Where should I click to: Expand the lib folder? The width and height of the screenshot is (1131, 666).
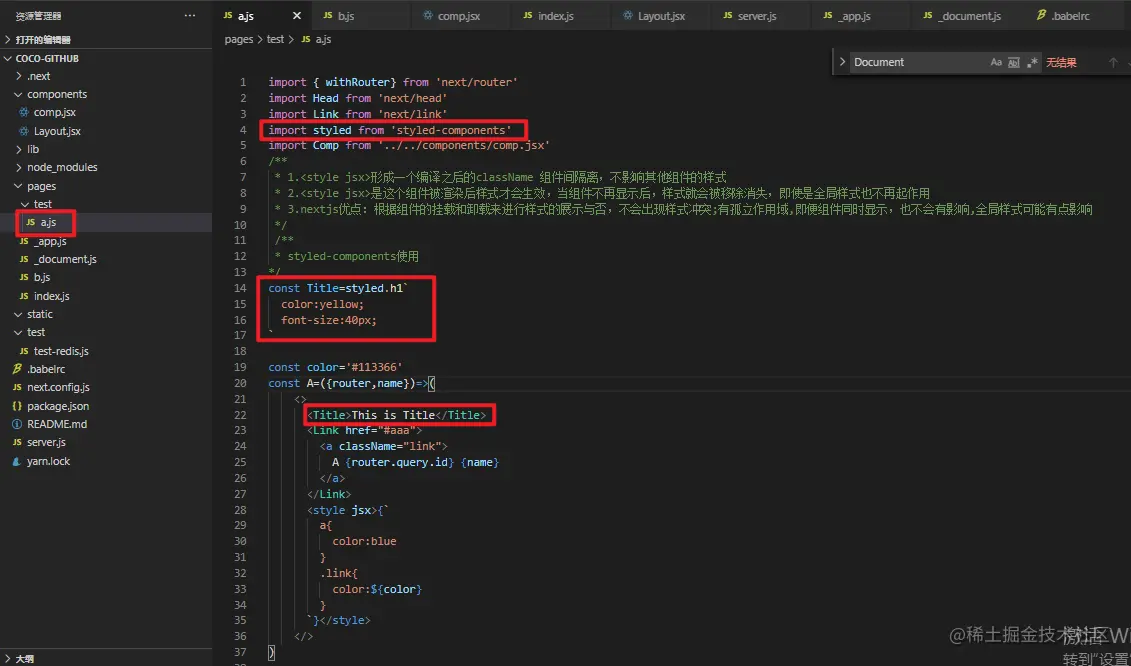pyautogui.click(x=107, y=149)
